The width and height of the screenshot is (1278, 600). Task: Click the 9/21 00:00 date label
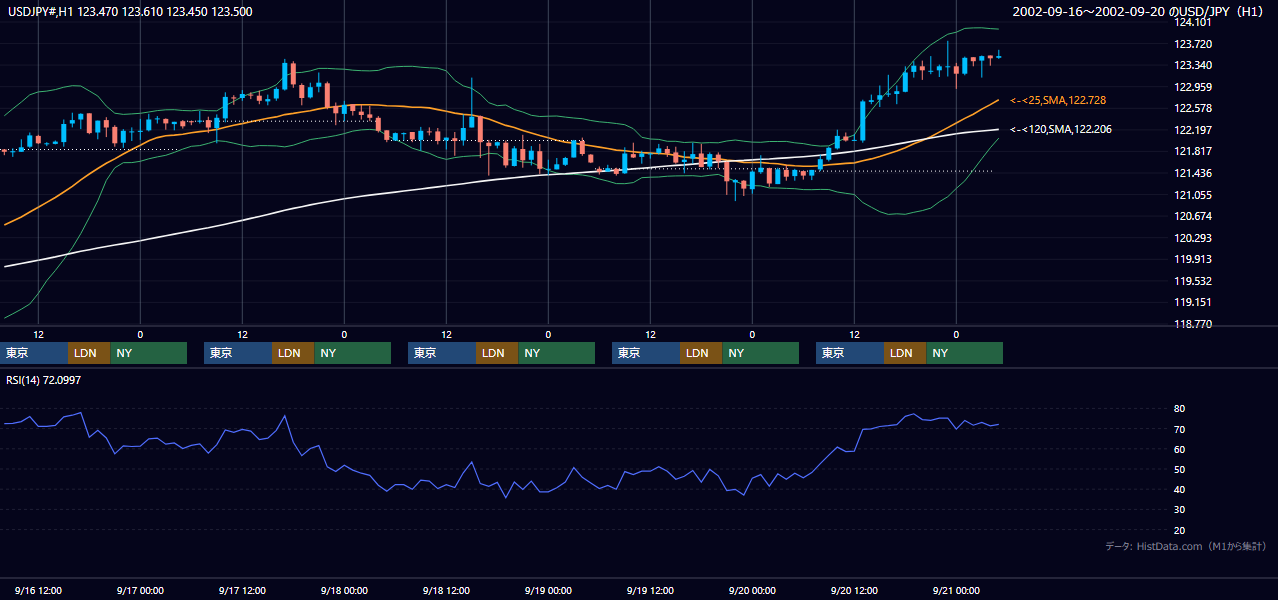coord(956,591)
